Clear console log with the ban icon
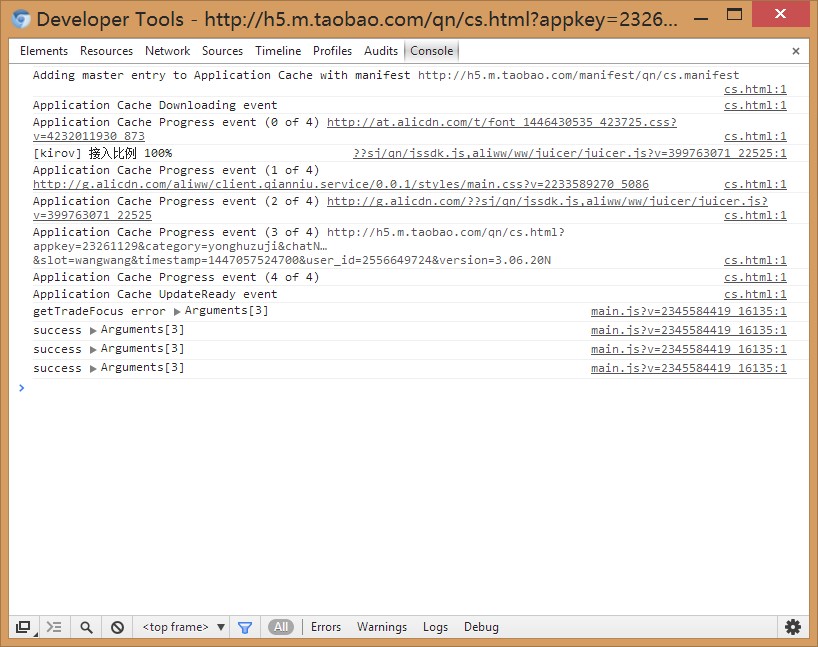818x647 pixels. click(117, 627)
